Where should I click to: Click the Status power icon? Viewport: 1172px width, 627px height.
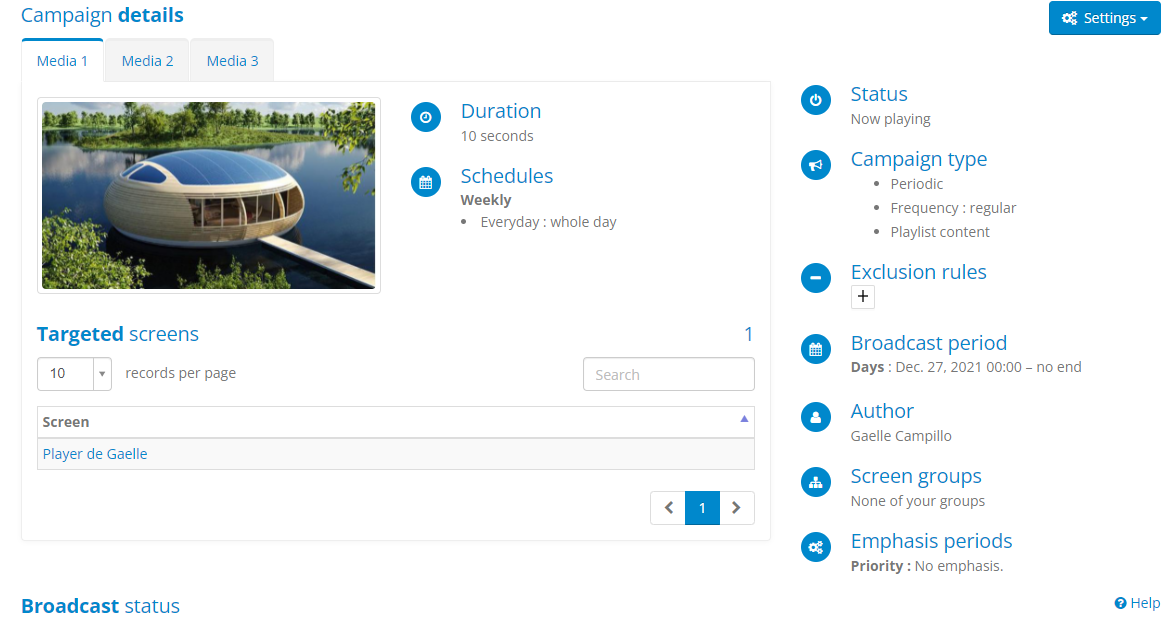(x=816, y=100)
